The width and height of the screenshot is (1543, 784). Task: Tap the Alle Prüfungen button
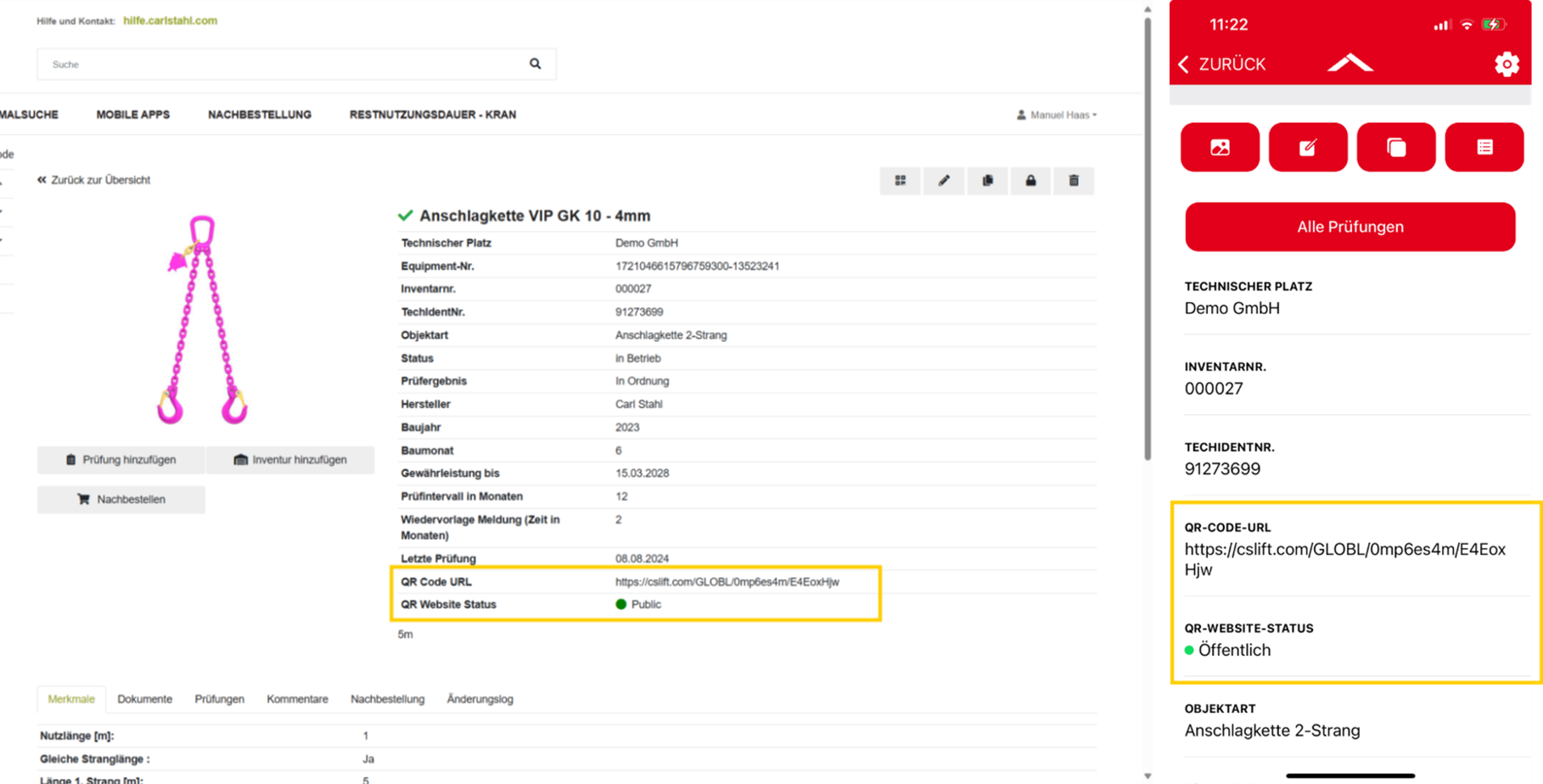(x=1349, y=227)
